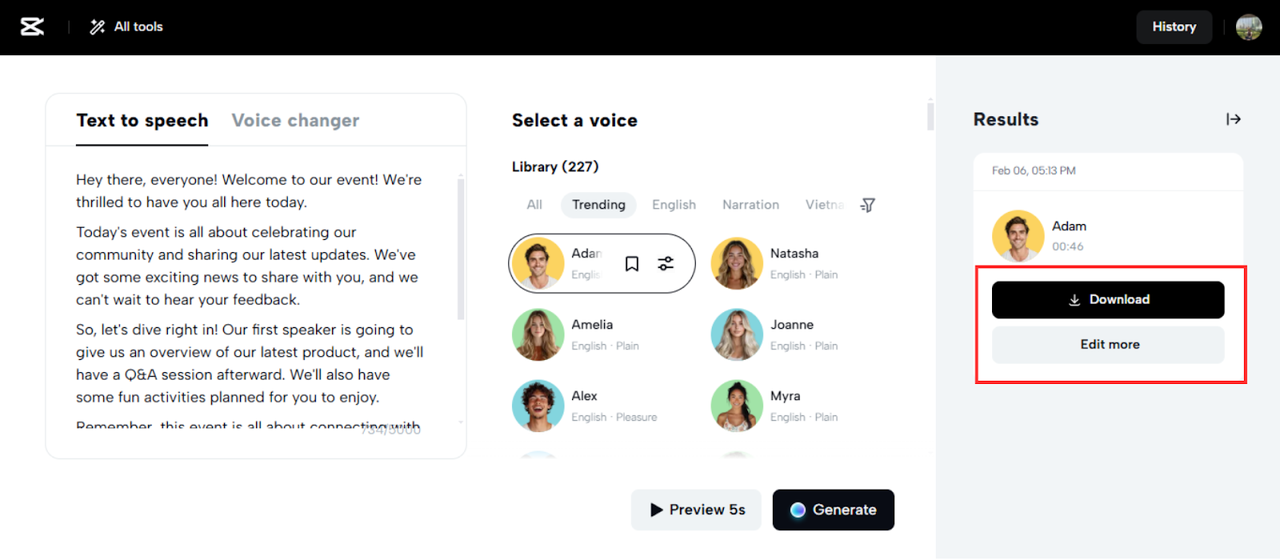This screenshot has width=1280, height=560.
Task: Open the user profile avatar
Action: (1248, 27)
